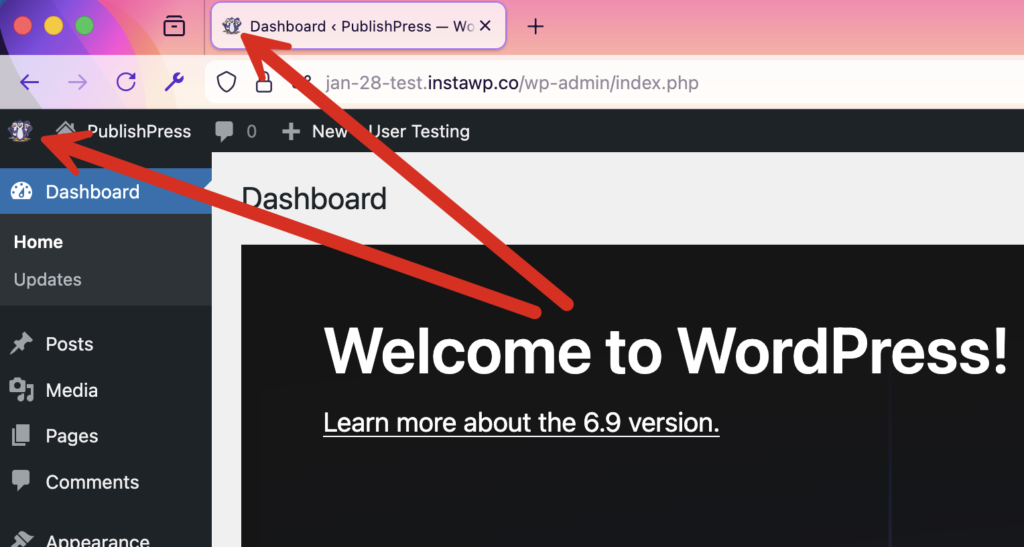Click the custom logo in admin bar
The width and height of the screenshot is (1024, 547).
coord(20,131)
